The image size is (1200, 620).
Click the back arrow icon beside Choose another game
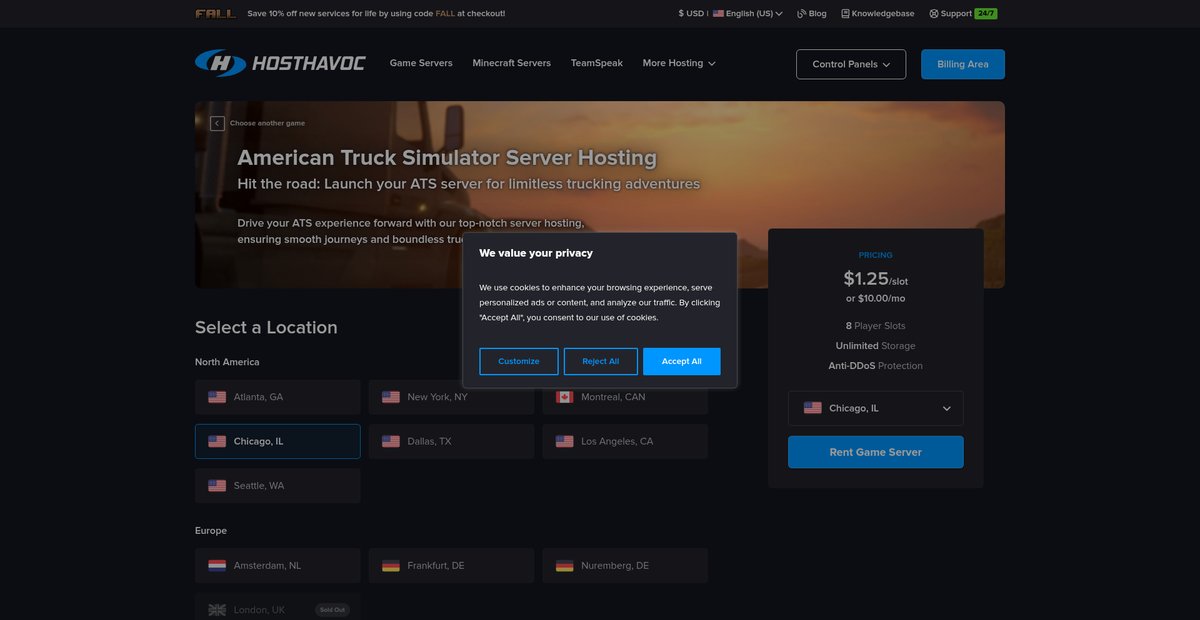(x=217, y=123)
